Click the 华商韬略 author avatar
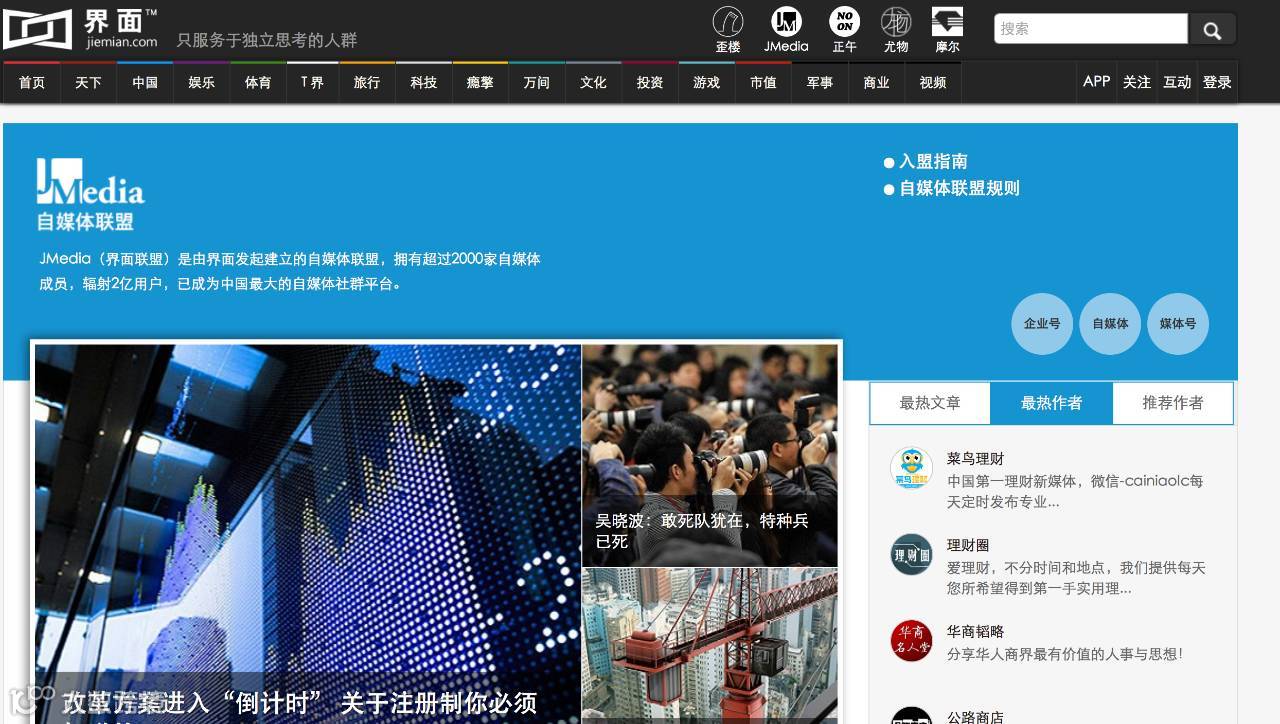1280x724 pixels. tap(911, 641)
